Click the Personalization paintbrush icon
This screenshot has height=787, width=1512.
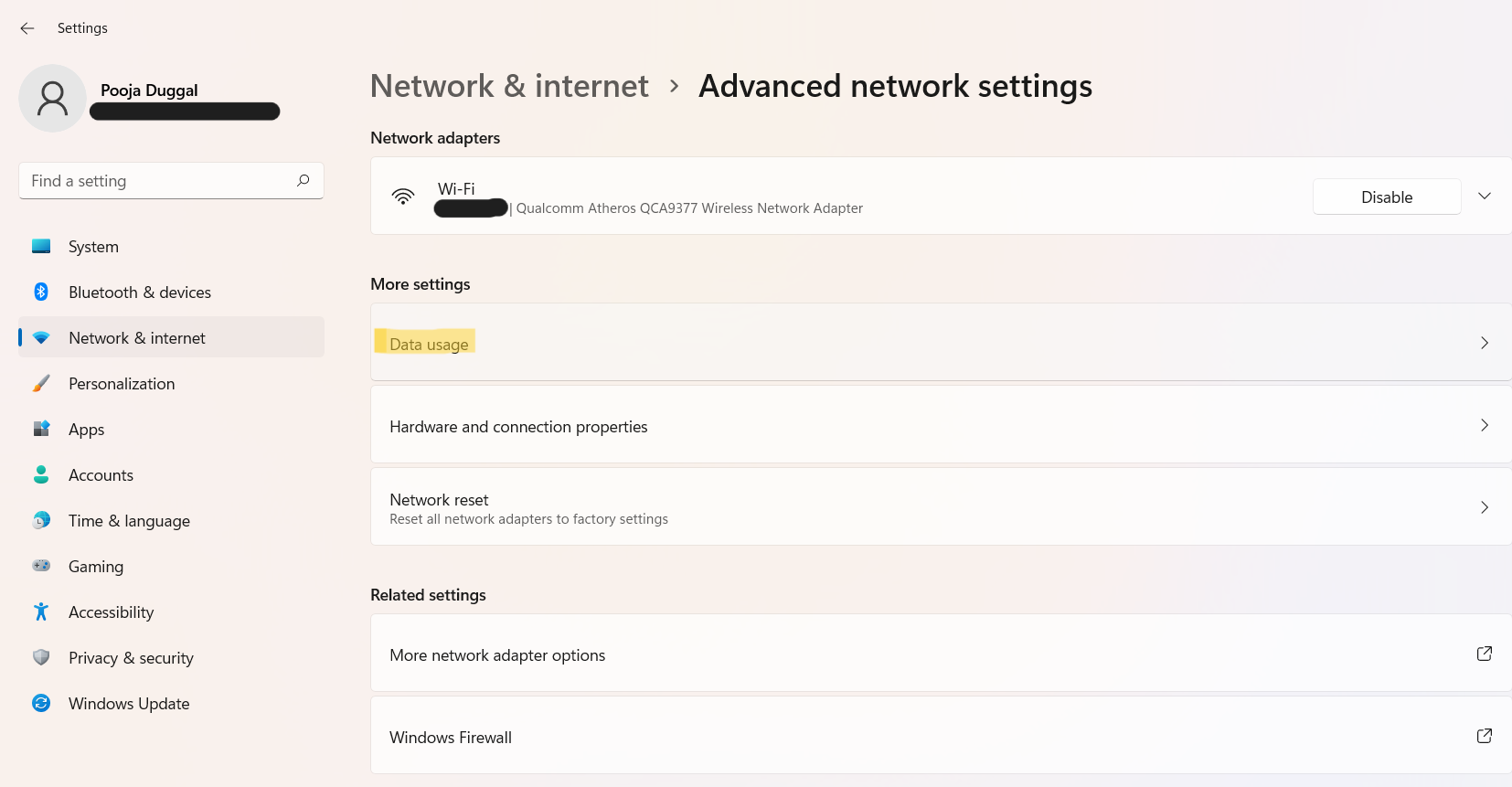click(x=41, y=384)
